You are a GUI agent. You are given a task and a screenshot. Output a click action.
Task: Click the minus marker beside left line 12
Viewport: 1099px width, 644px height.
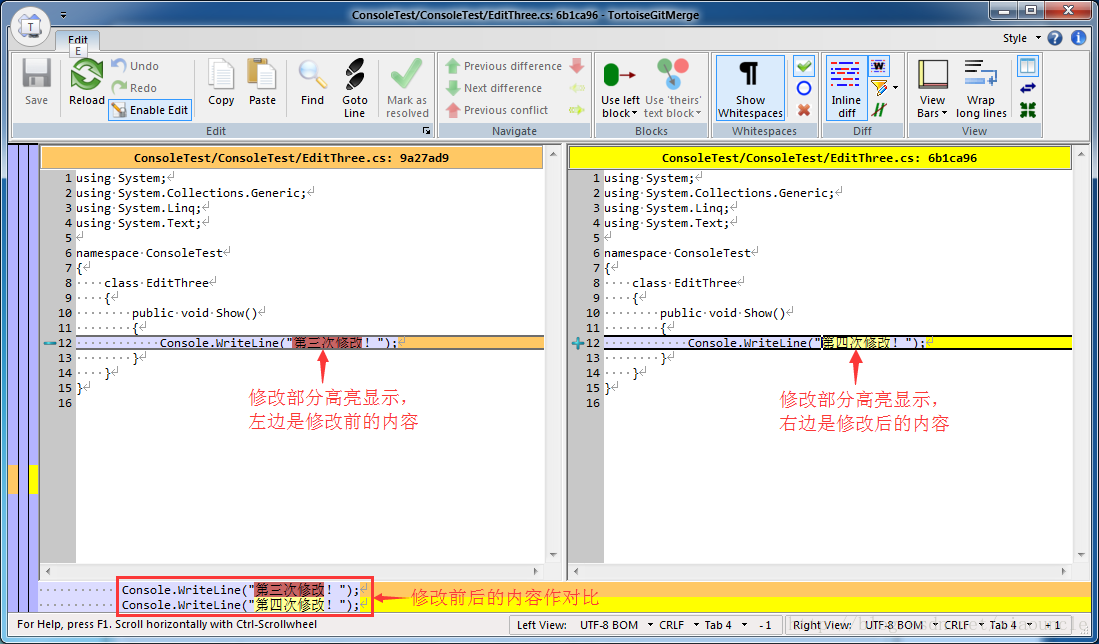point(49,343)
